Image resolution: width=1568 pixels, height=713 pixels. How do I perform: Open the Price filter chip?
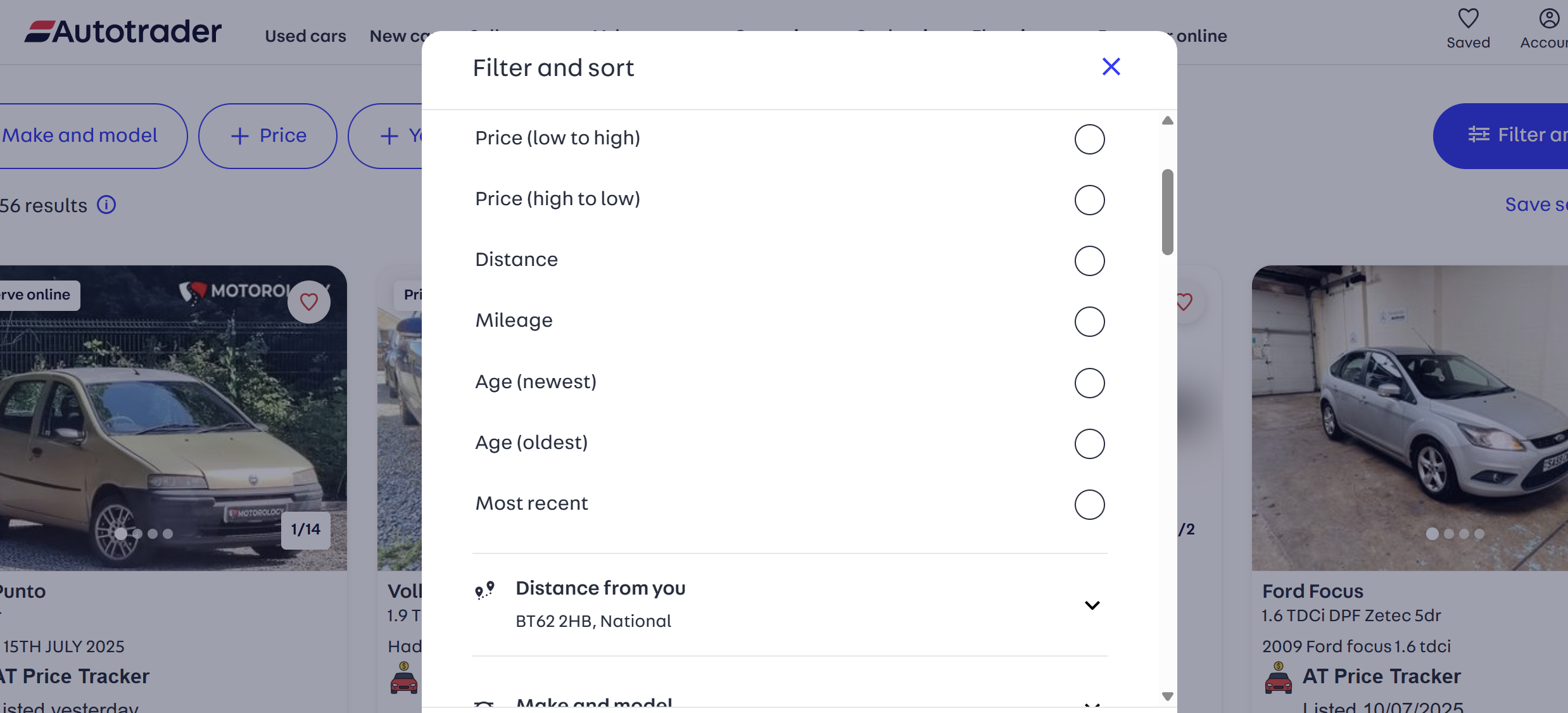268,136
